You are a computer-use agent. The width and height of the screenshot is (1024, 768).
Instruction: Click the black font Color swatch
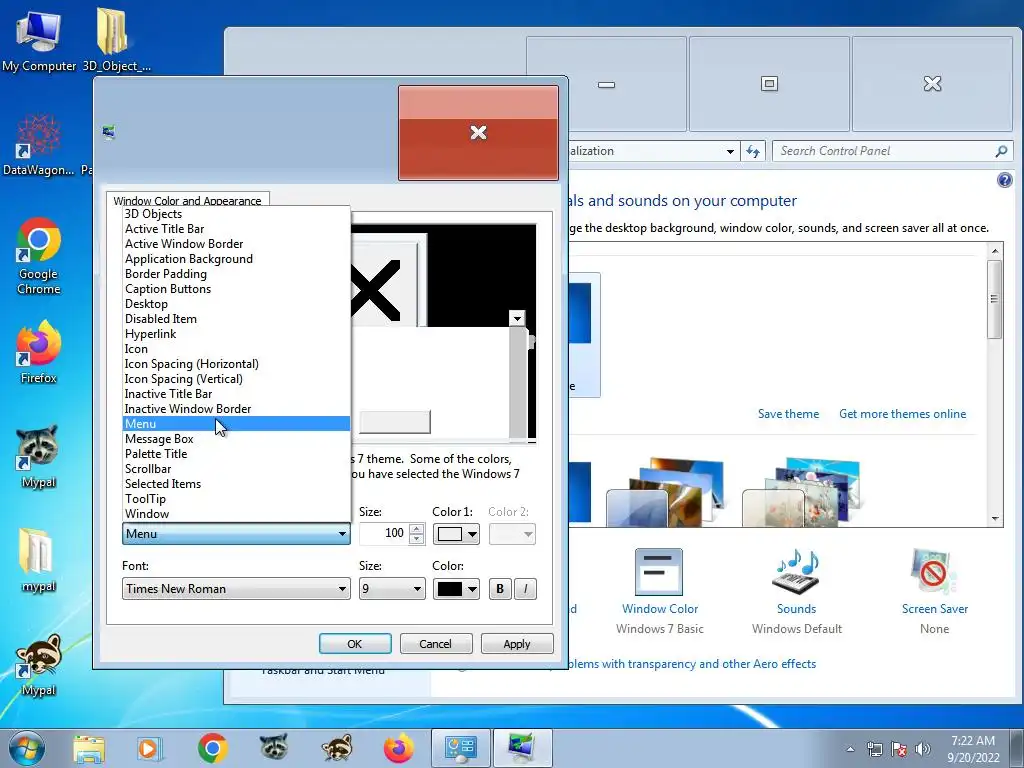tap(449, 589)
